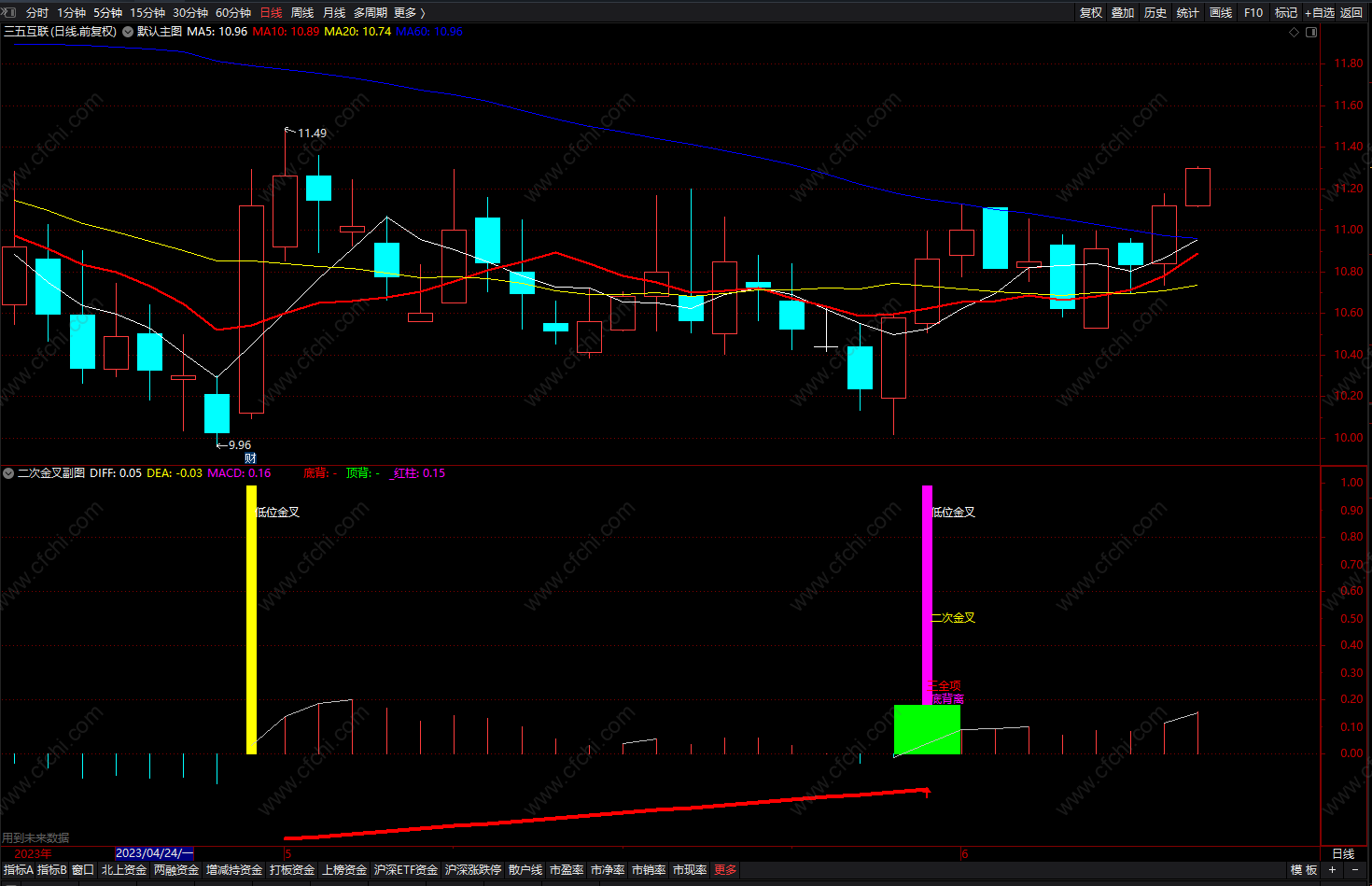Expand the main chart indicator dropdown arrow

[128, 32]
